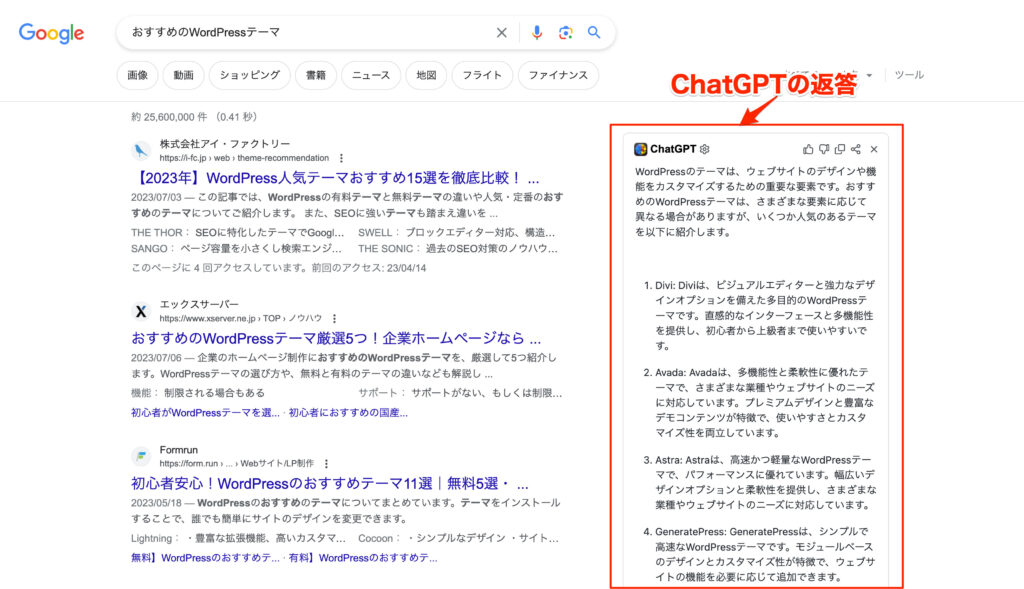Select the ニュース filter tab

pyautogui.click(x=371, y=75)
